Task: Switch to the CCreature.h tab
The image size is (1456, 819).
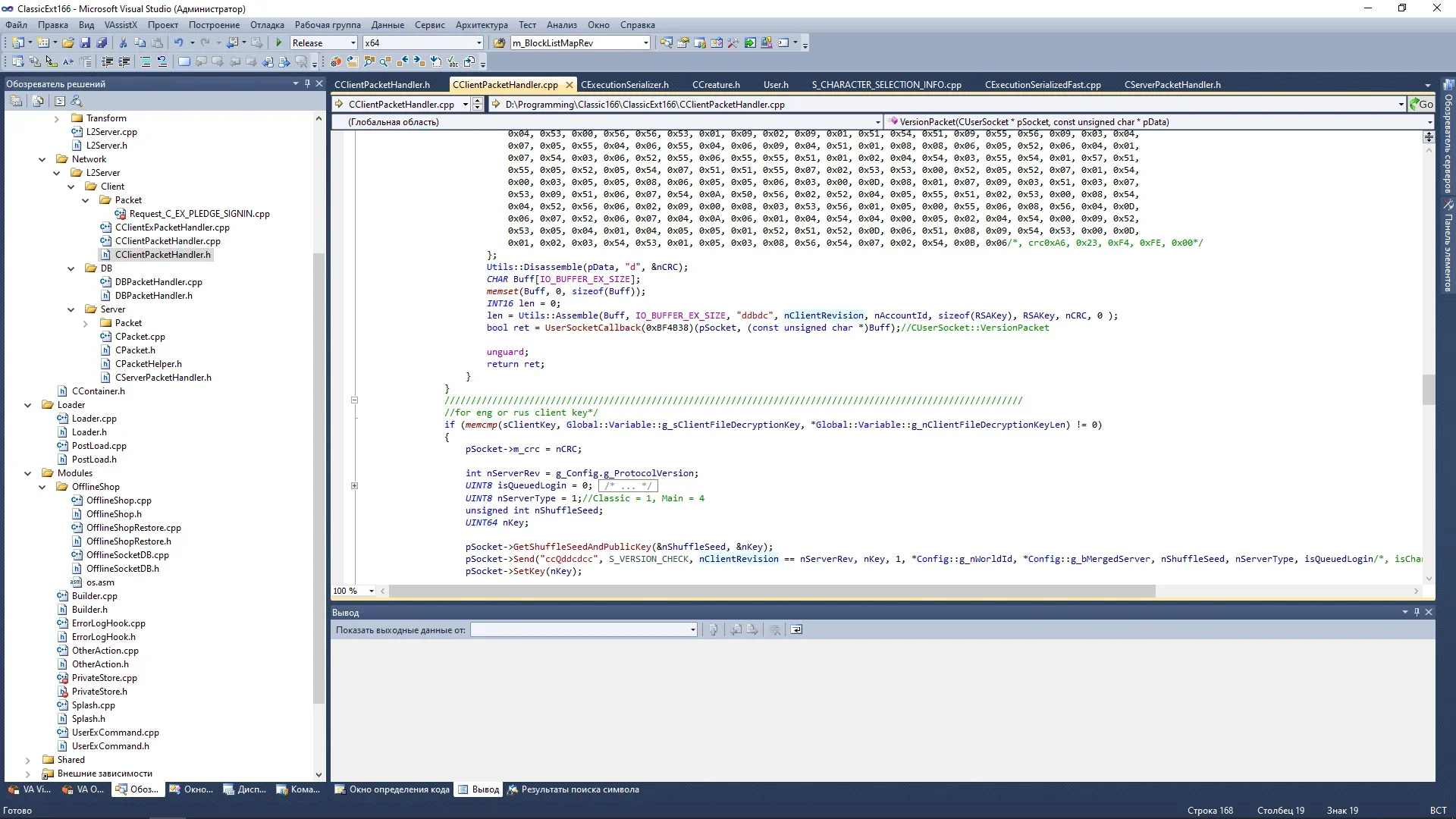Action: [716, 85]
